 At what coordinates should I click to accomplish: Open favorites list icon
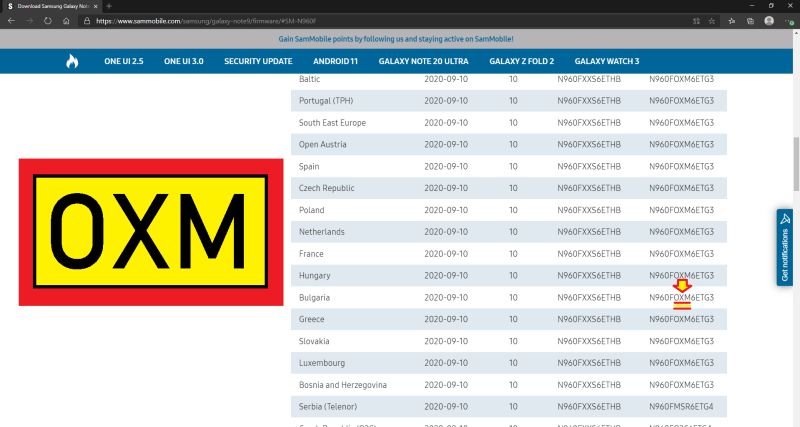732,21
